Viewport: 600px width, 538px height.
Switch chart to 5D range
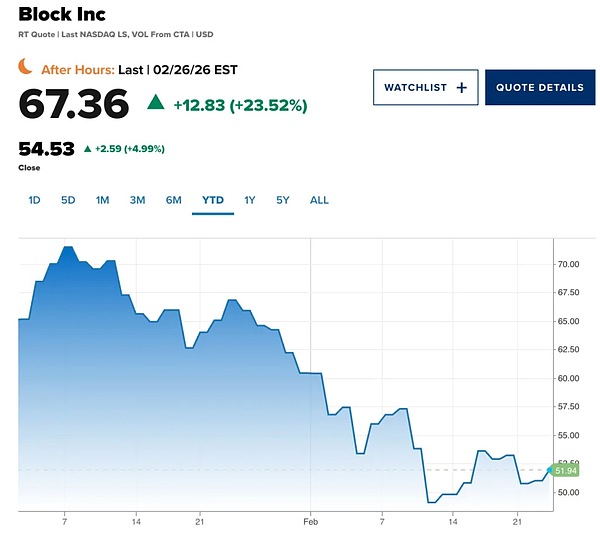click(x=68, y=200)
